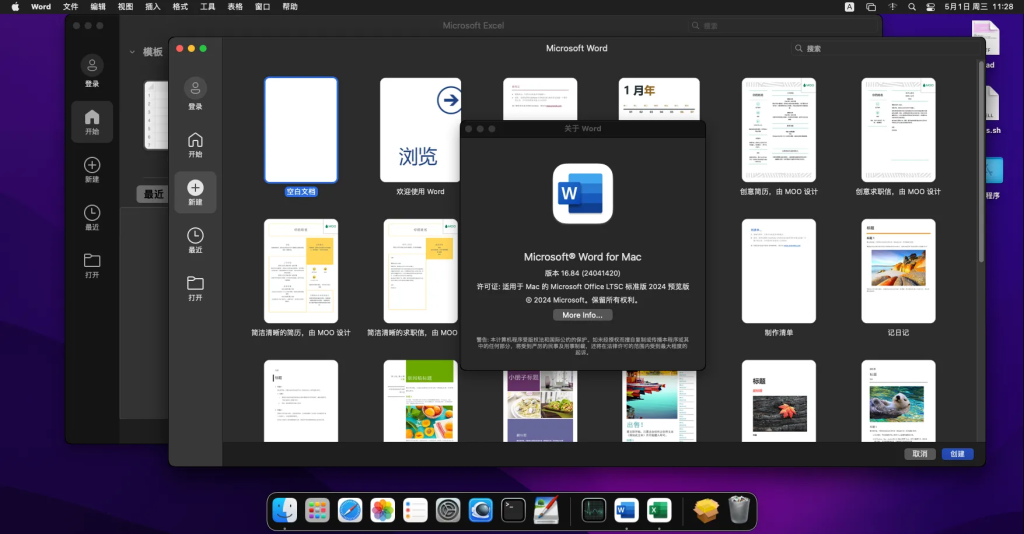Screen dimensions: 1024x534
Task: Select the 最近 tab in Excel window
Action: point(153,194)
